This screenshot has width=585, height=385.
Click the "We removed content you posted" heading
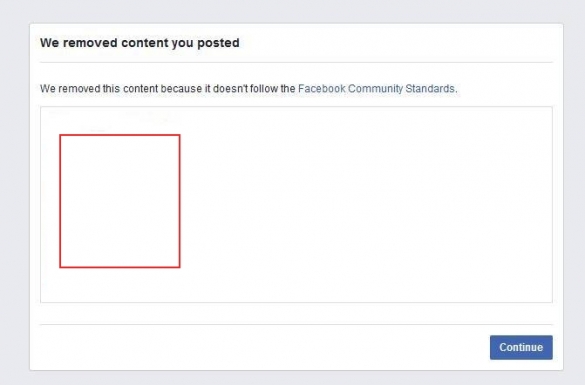(x=140, y=43)
